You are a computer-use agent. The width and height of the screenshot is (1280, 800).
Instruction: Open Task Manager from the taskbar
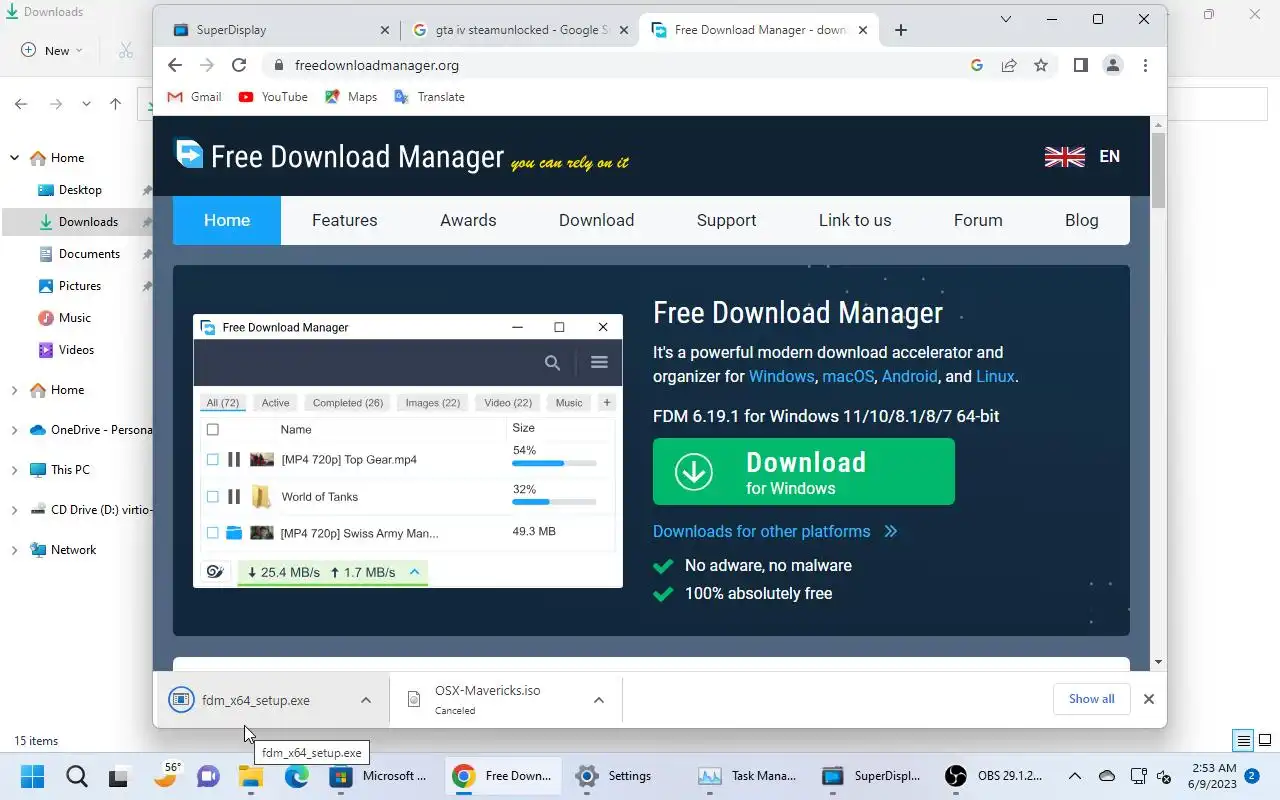coord(749,776)
